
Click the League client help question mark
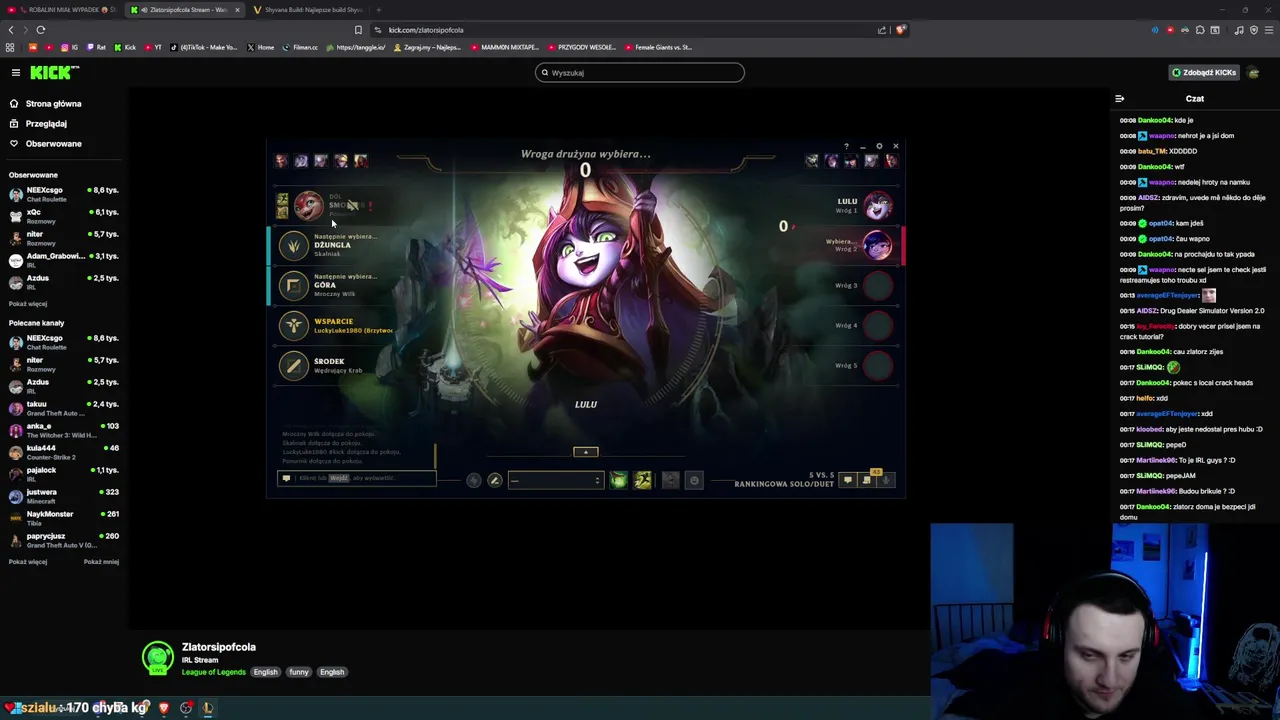[x=846, y=147]
